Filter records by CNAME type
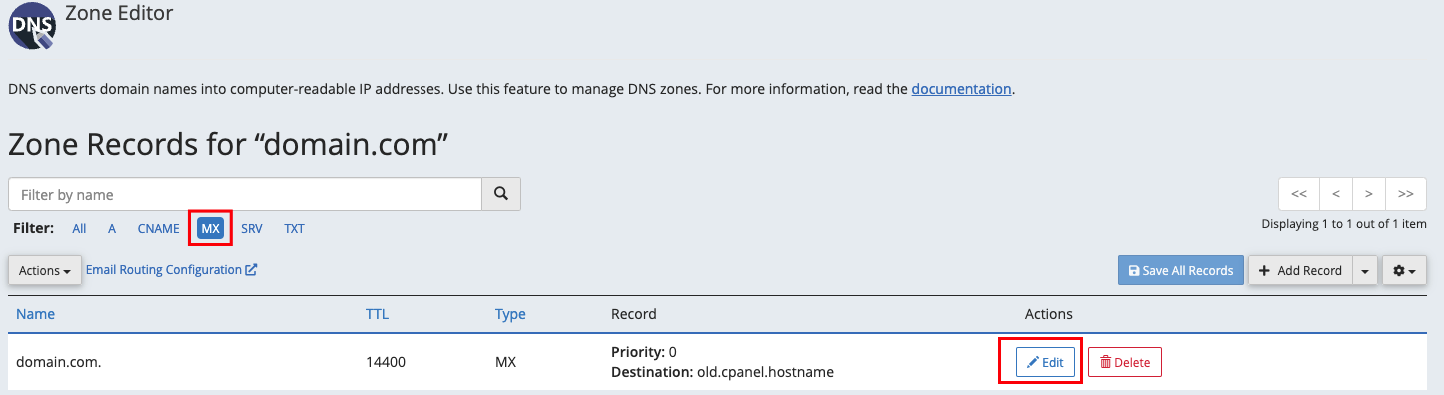The width and height of the screenshot is (1444, 395). pyautogui.click(x=158, y=228)
